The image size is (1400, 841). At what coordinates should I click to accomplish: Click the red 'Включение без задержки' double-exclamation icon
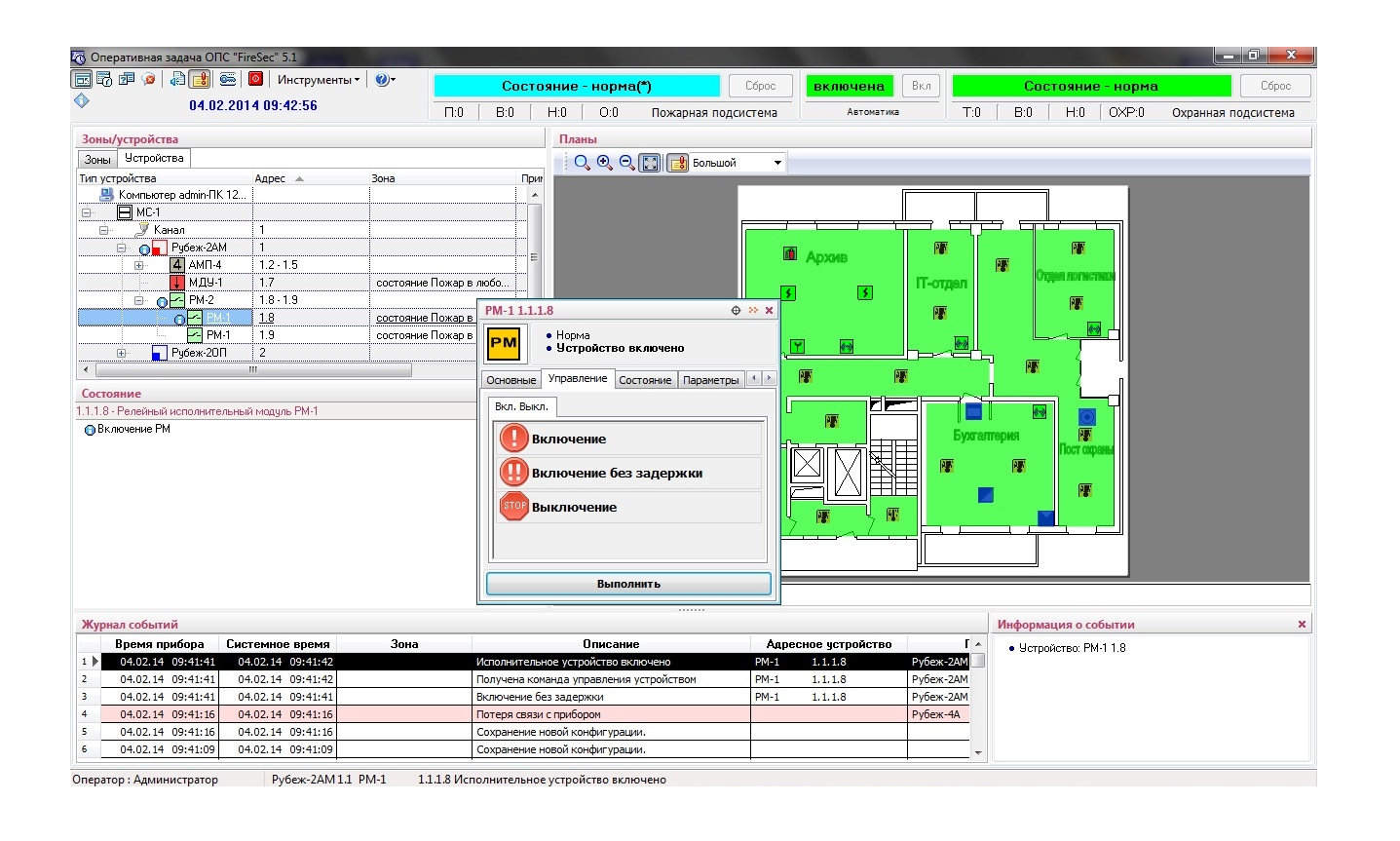tap(513, 473)
